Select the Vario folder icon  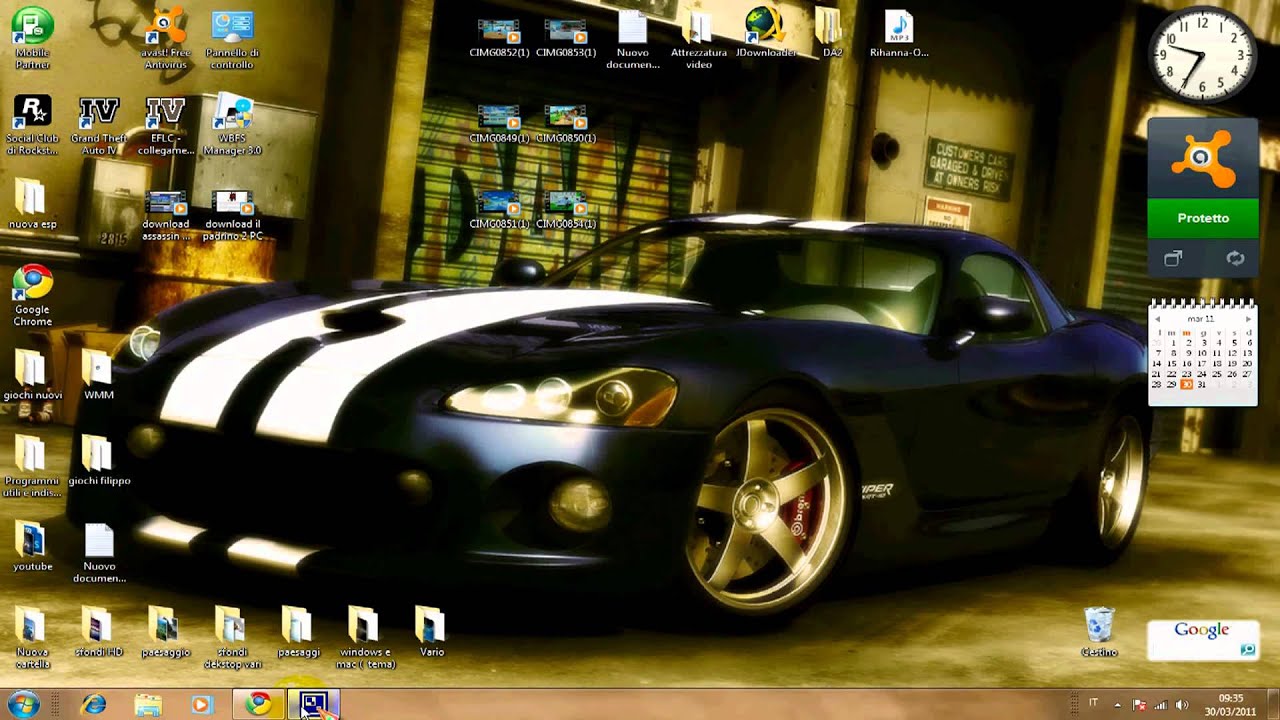pos(431,632)
